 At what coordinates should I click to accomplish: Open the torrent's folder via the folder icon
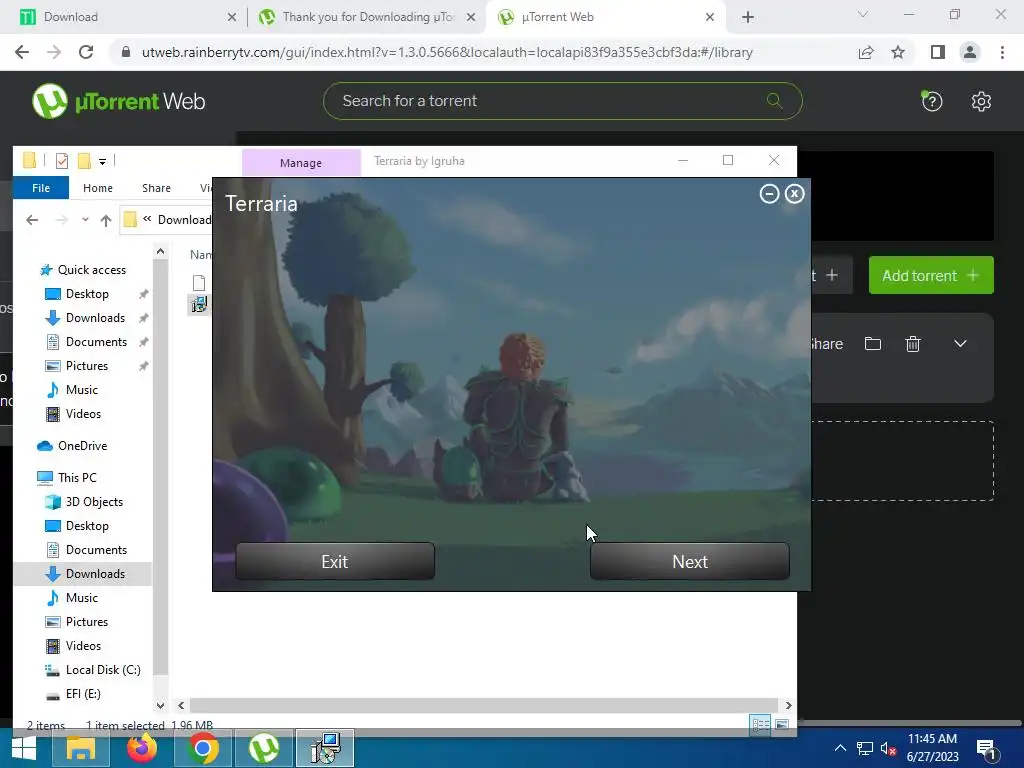click(872, 344)
